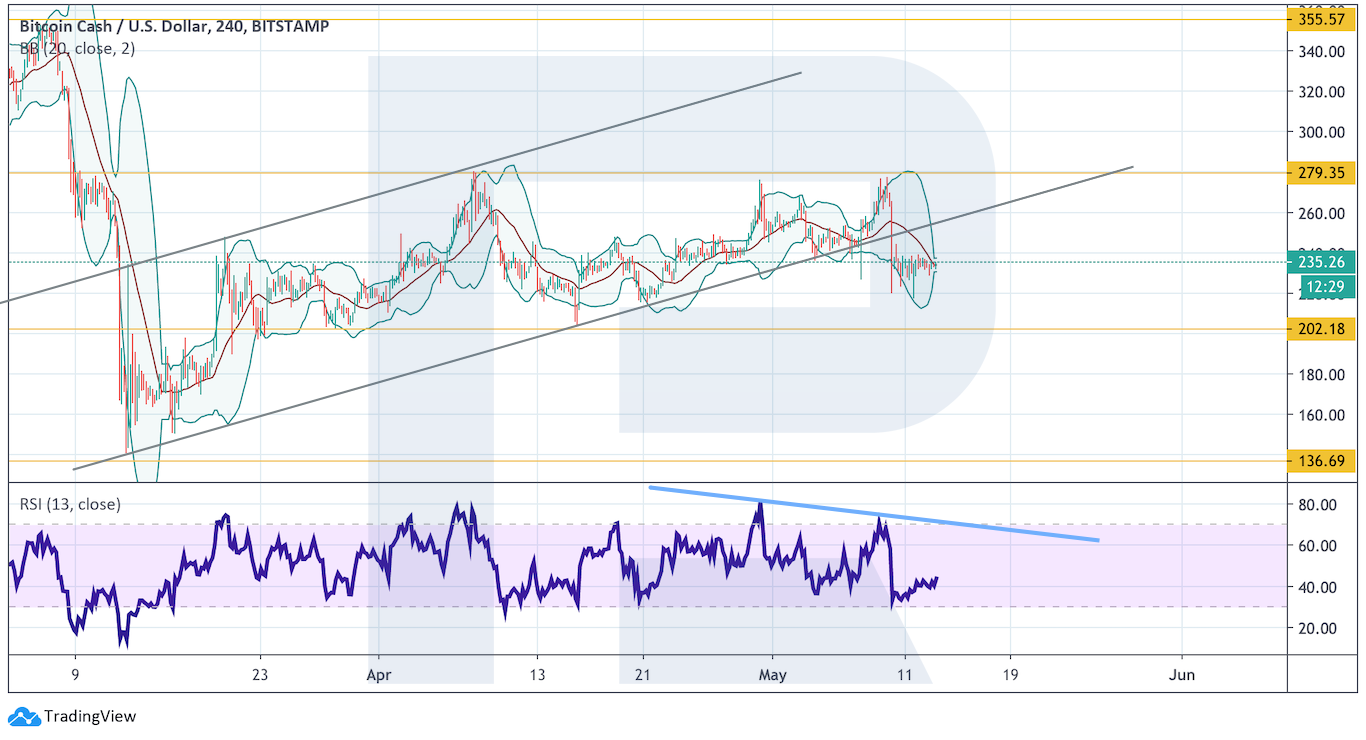Click the 136.69 price level tag
Viewport: 1366px width, 740px height.
1322,461
